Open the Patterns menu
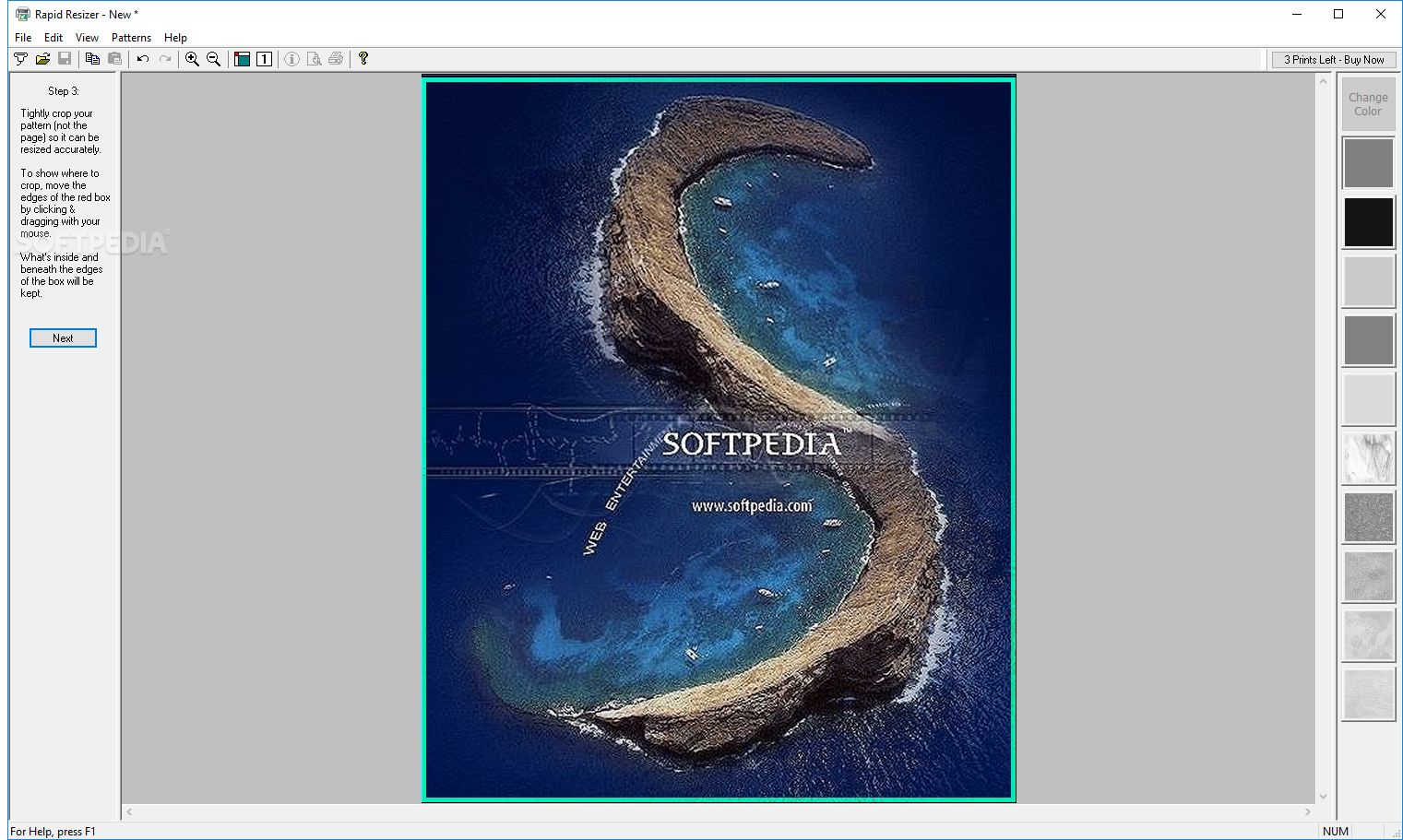Viewport: 1403px width, 840px height. (131, 38)
